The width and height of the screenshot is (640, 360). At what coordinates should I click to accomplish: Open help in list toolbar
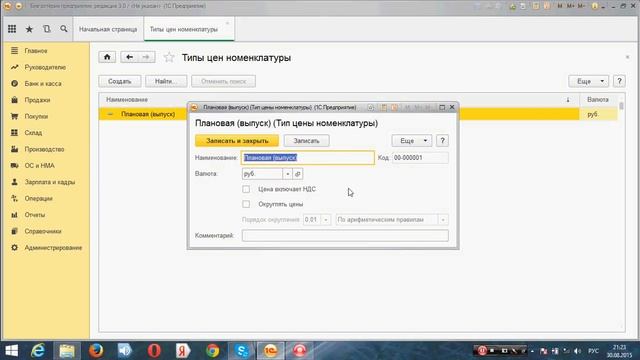click(x=619, y=81)
